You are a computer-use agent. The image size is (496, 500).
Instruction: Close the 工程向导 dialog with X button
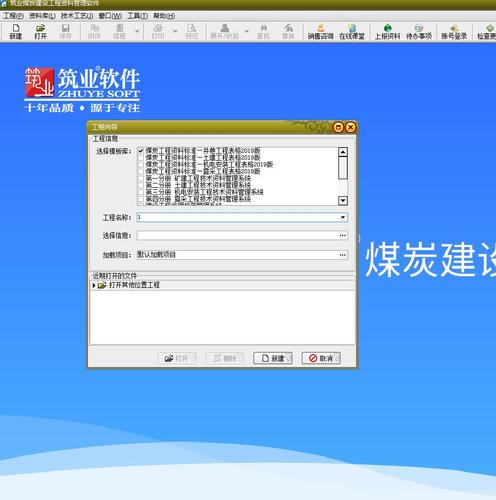coord(350,127)
